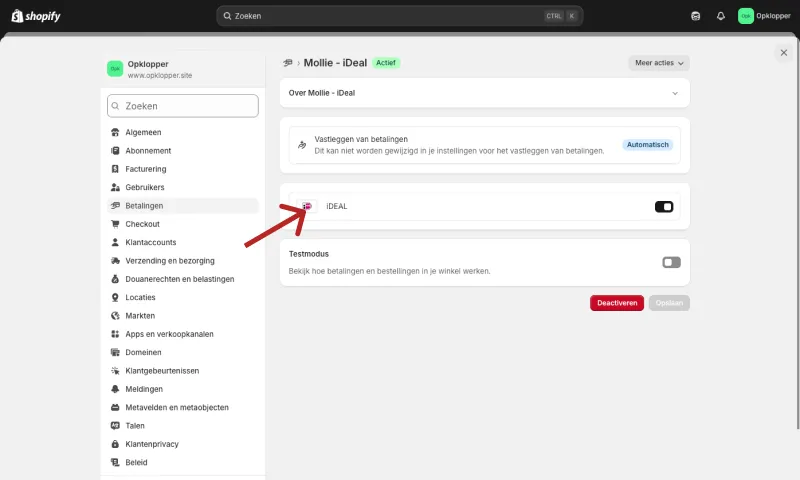Click the Algemeen store icon
This screenshot has height=480, width=800.
115,132
